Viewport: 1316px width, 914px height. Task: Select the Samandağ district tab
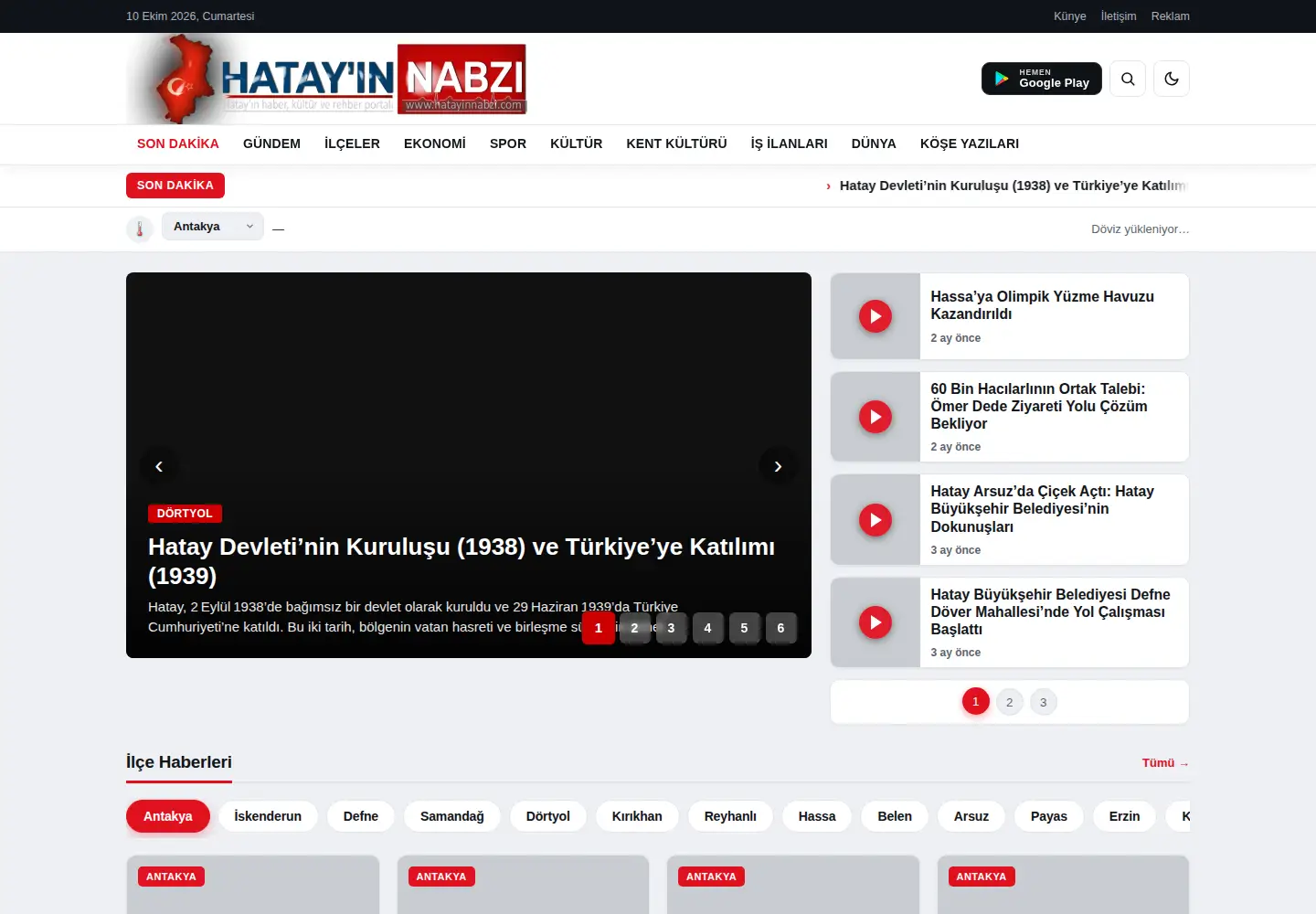tap(452, 816)
